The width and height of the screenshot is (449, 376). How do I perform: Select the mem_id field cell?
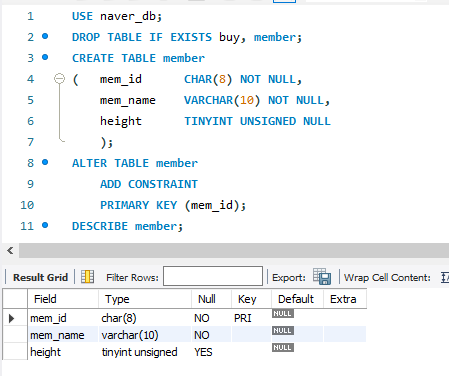(x=63, y=318)
